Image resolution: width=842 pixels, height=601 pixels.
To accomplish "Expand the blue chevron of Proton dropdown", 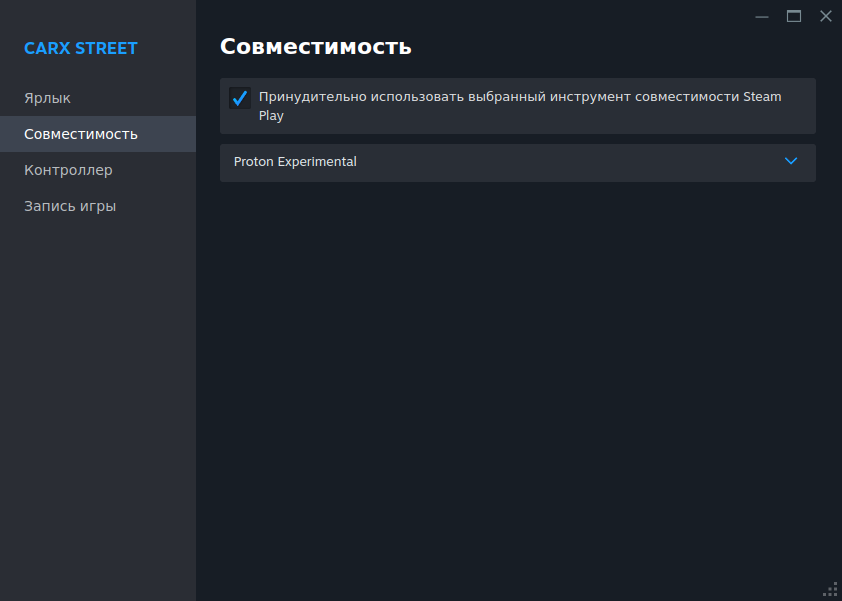I will 790,161.
